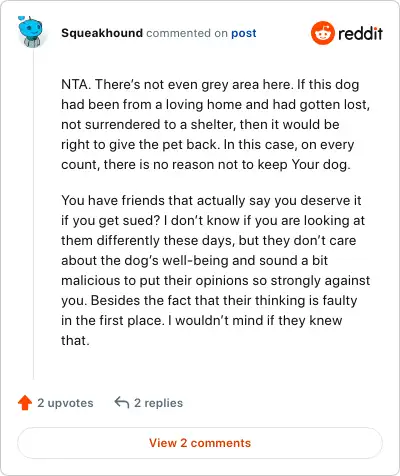Click the orange Reddit Snoo logo
The width and height of the screenshot is (400, 476).
click(x=322, y=33)
